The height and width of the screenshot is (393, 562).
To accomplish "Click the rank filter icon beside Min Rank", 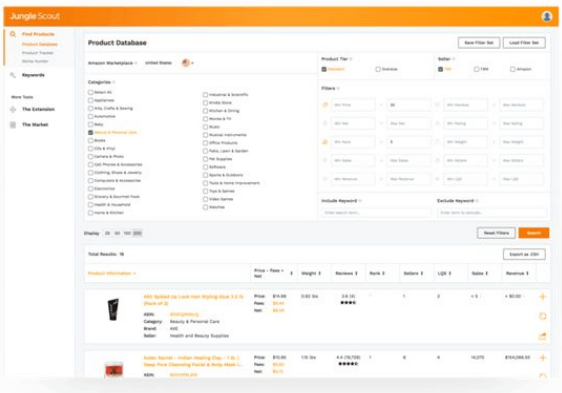I will coord(325,142).
